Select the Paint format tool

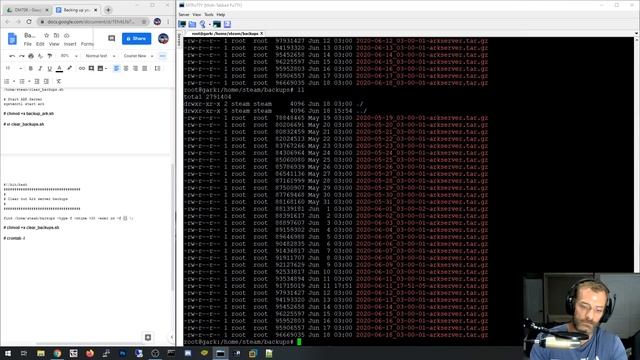coord(50,56)
